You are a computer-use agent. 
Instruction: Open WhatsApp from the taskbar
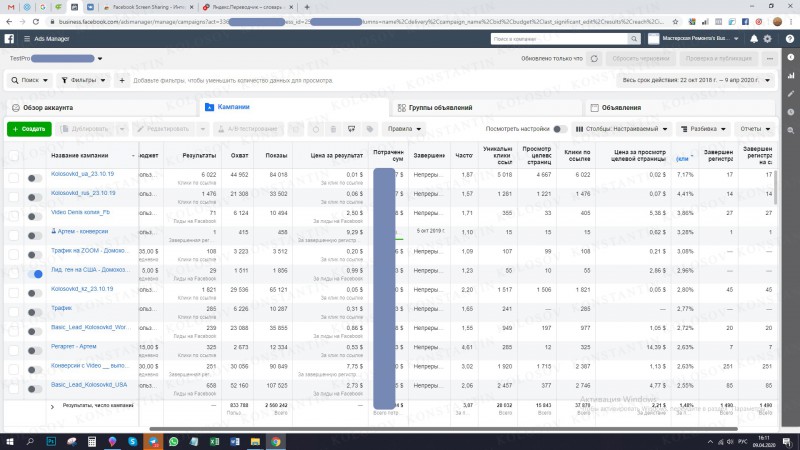click(x=173, y=441)
